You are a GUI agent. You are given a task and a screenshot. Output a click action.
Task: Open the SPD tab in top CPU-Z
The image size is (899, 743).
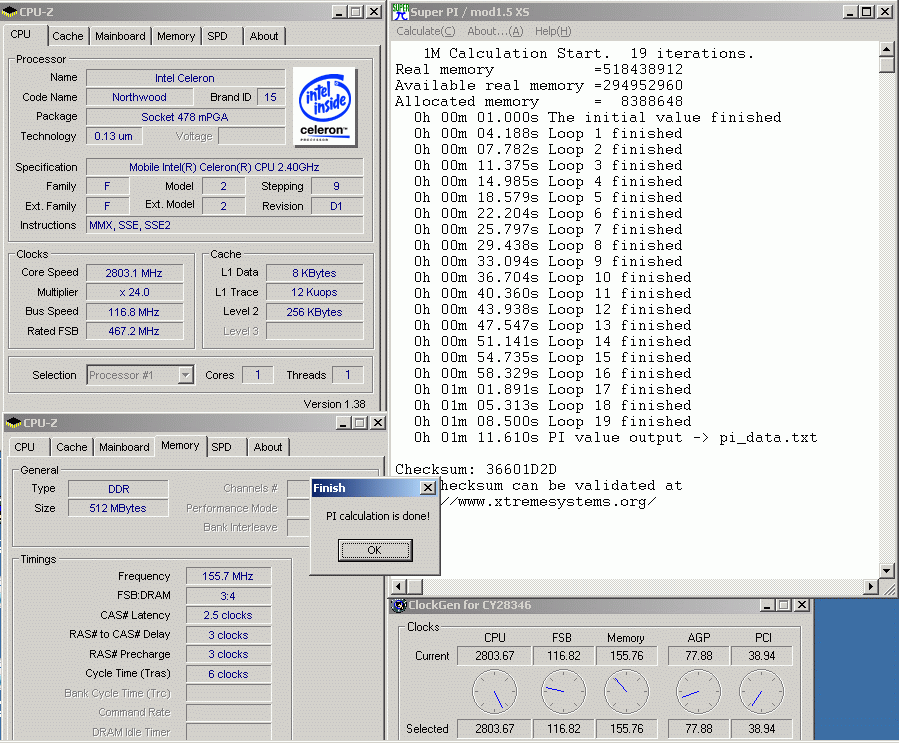(x=217, y=36)
